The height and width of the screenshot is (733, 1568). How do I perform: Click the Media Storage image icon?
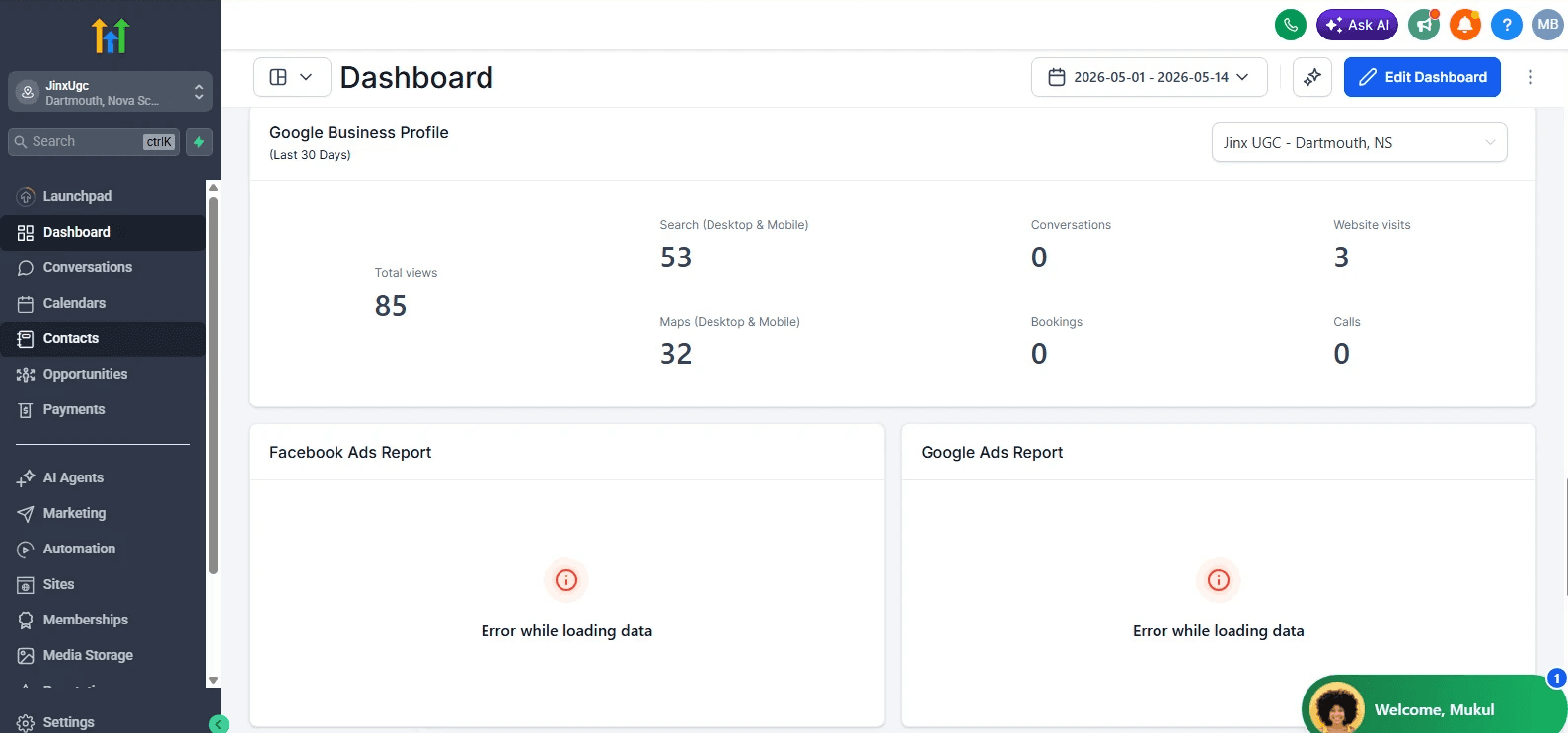(26, 656)
